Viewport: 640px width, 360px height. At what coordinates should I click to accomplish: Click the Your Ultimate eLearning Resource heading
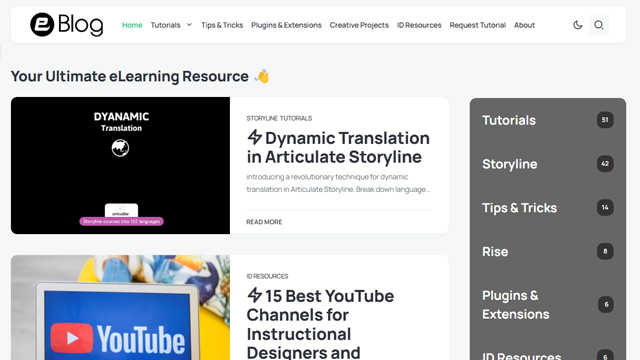[130, 76]
